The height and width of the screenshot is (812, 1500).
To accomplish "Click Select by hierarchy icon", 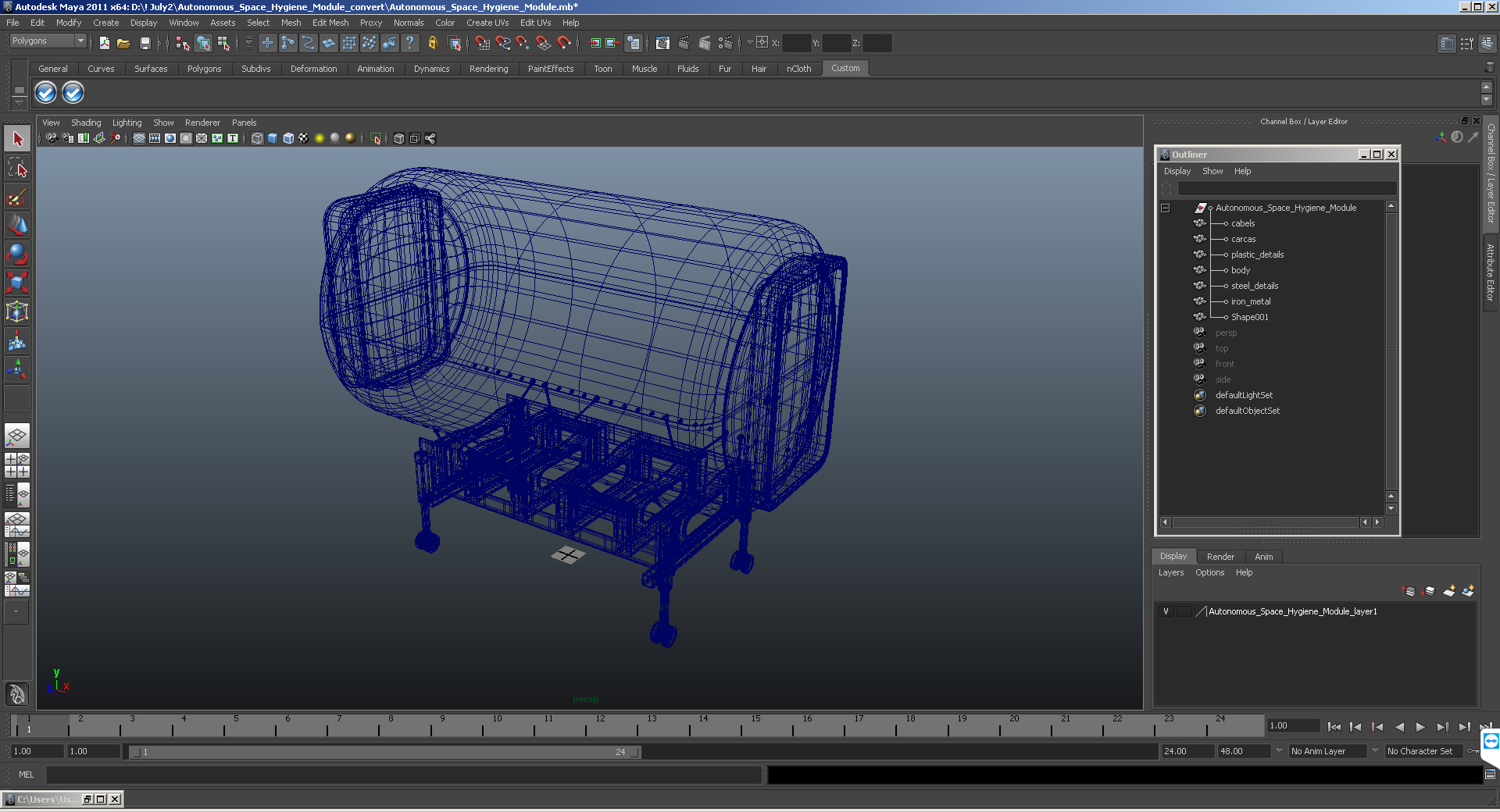I will [182, 43].
